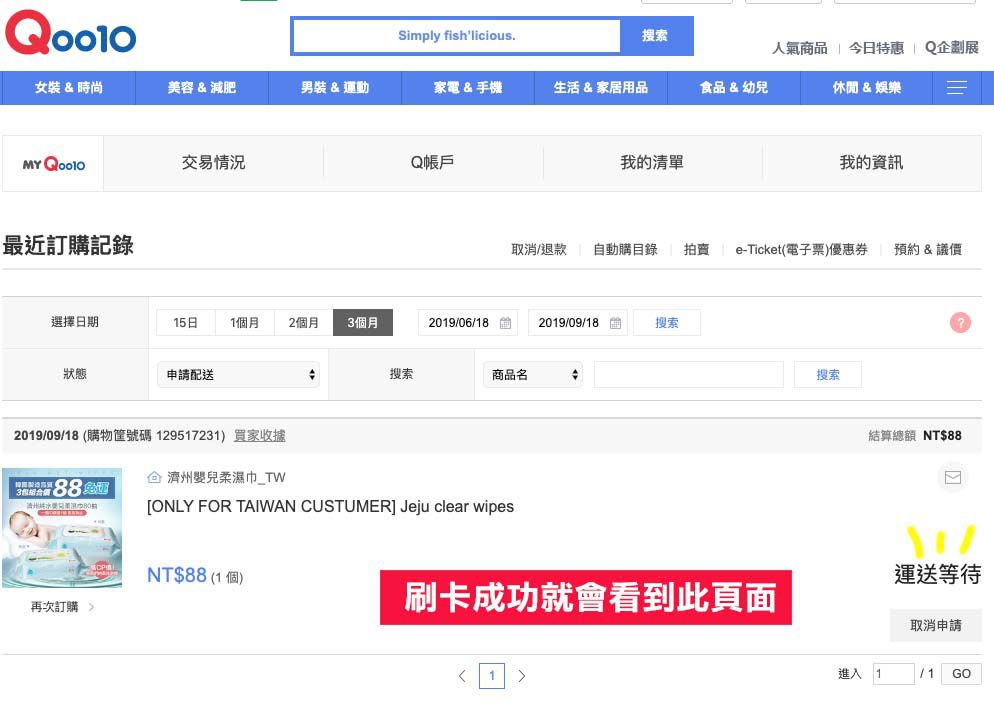Image resolution: width=994 pixels, height=703 pixels.
Task: Open the 取消/退款 link
Action: tap(539, 250)
